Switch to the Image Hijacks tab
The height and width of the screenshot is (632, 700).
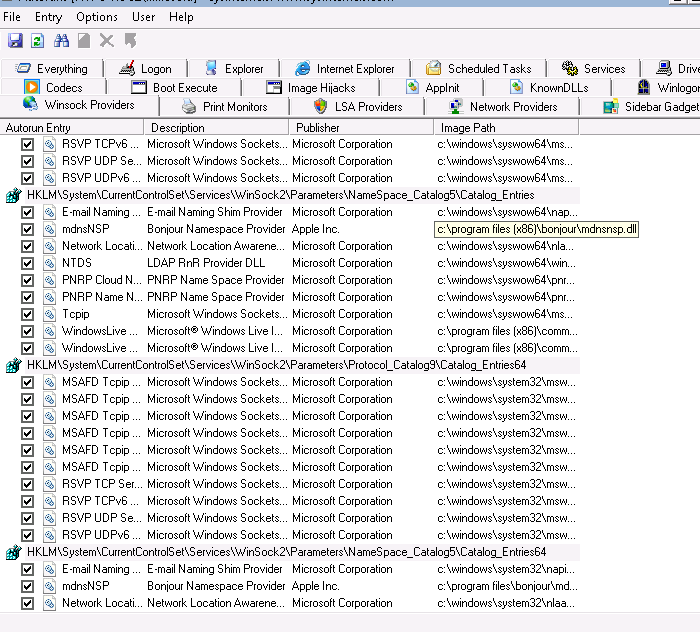coord(311,87)
